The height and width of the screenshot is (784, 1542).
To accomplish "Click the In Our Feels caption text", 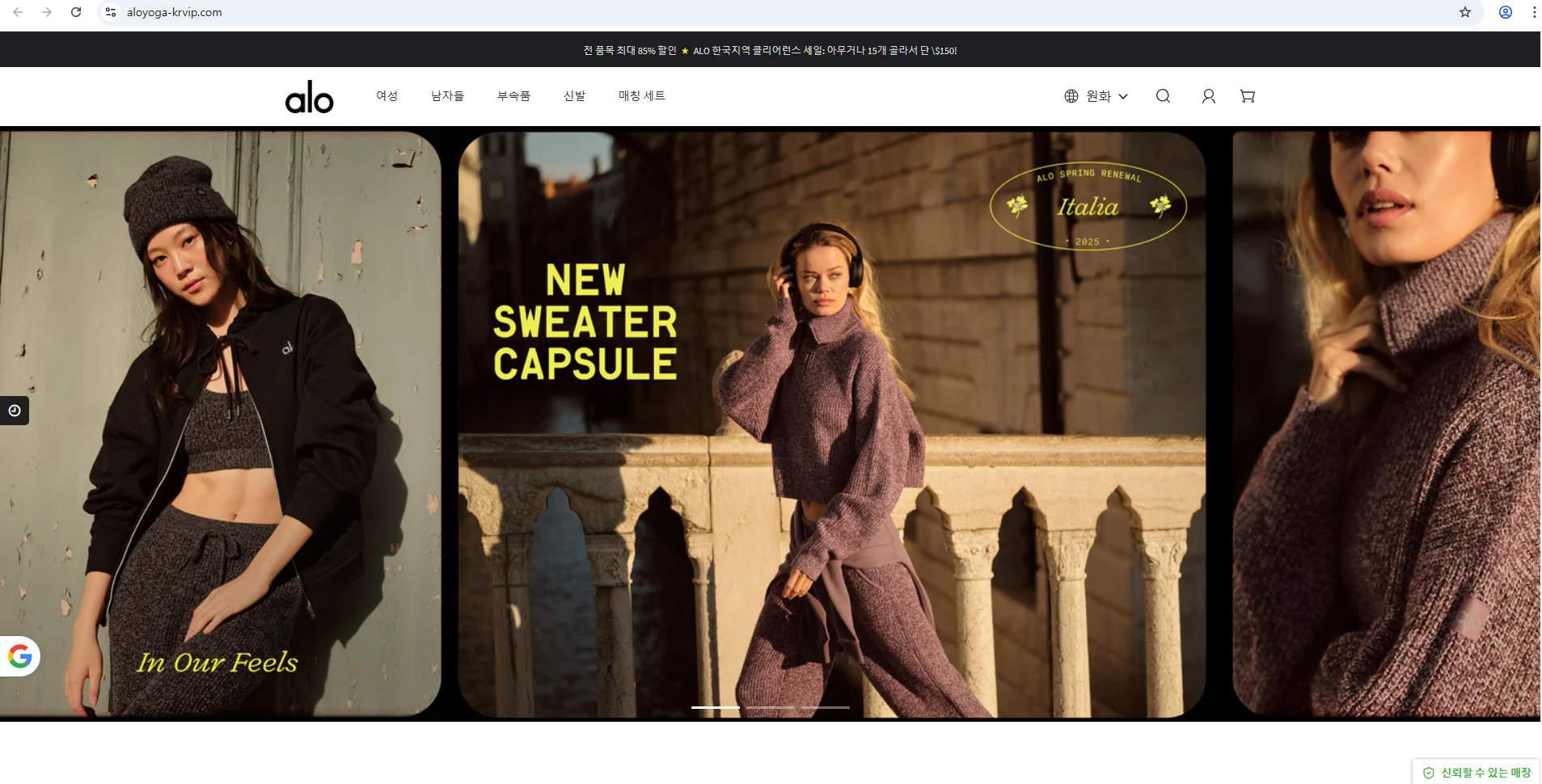I will (x=217, y=662).
